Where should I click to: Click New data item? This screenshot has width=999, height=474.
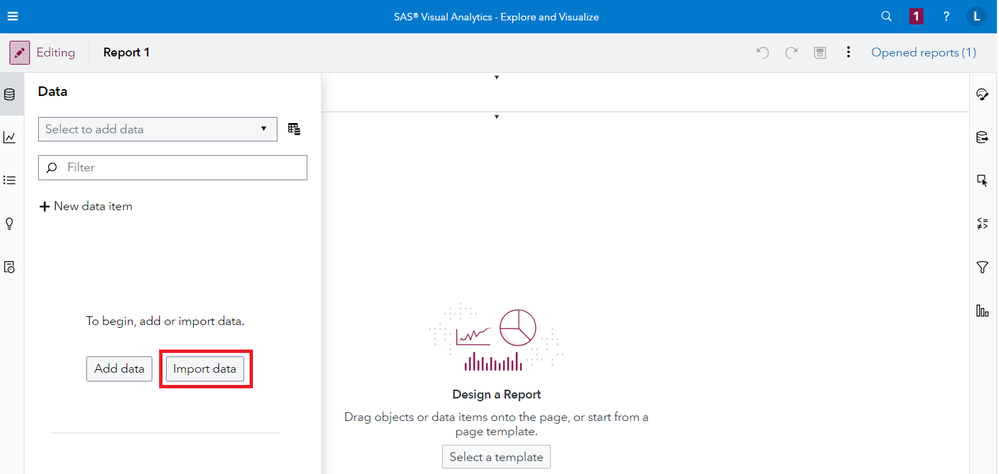[x=86, y=206]
